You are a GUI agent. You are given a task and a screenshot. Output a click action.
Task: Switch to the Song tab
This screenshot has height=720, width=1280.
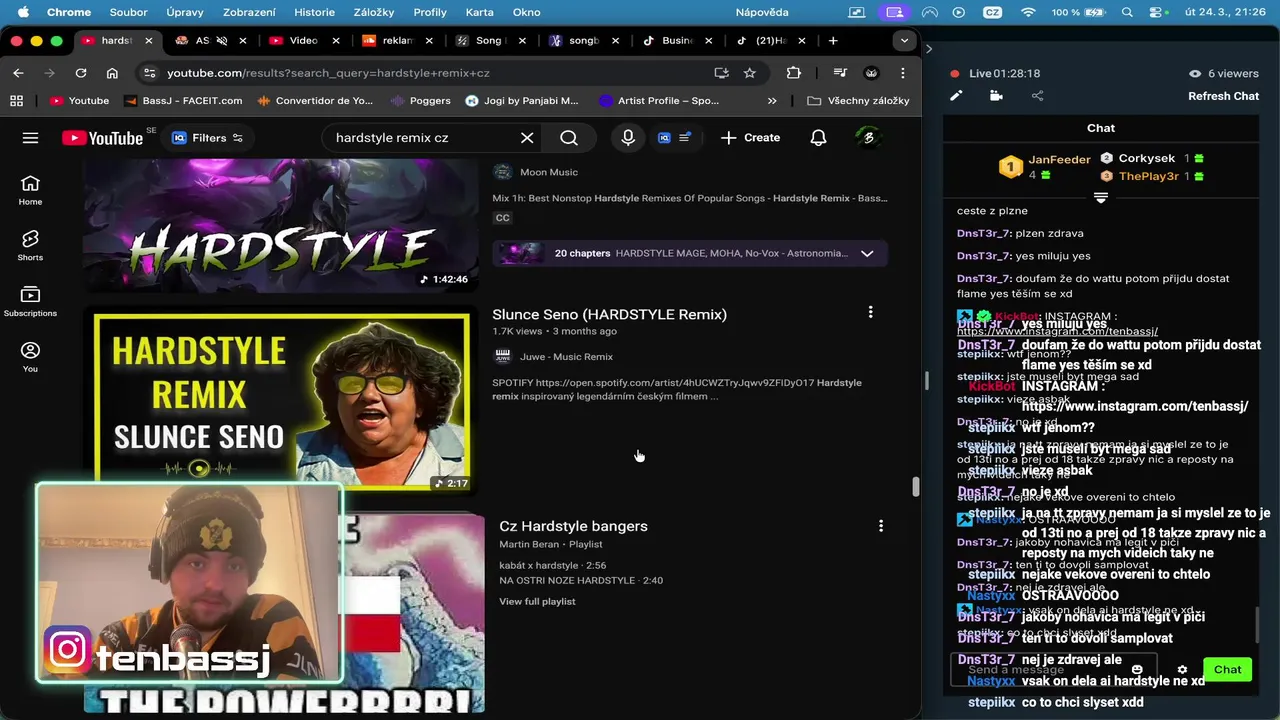[x=491, y=41]
